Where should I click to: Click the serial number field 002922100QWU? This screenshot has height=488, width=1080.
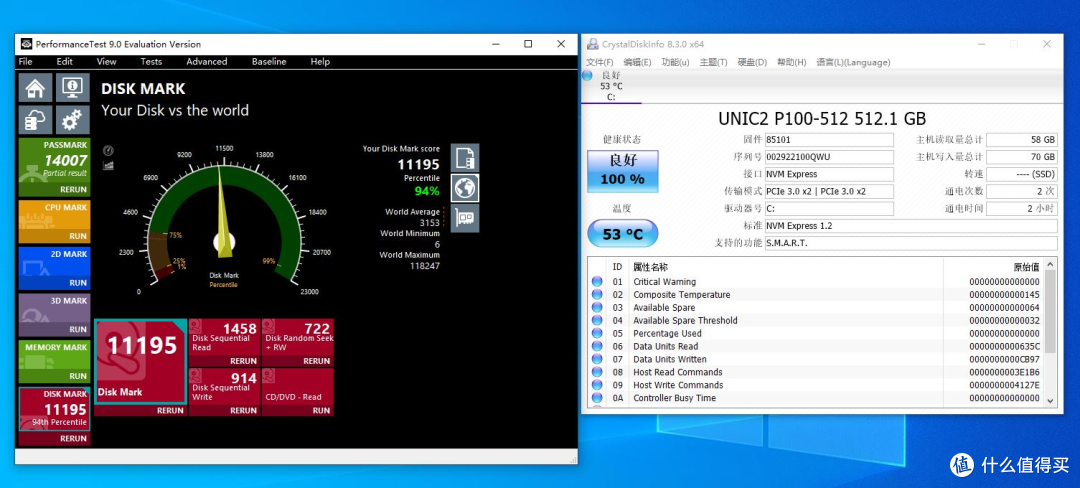[829, 157]
